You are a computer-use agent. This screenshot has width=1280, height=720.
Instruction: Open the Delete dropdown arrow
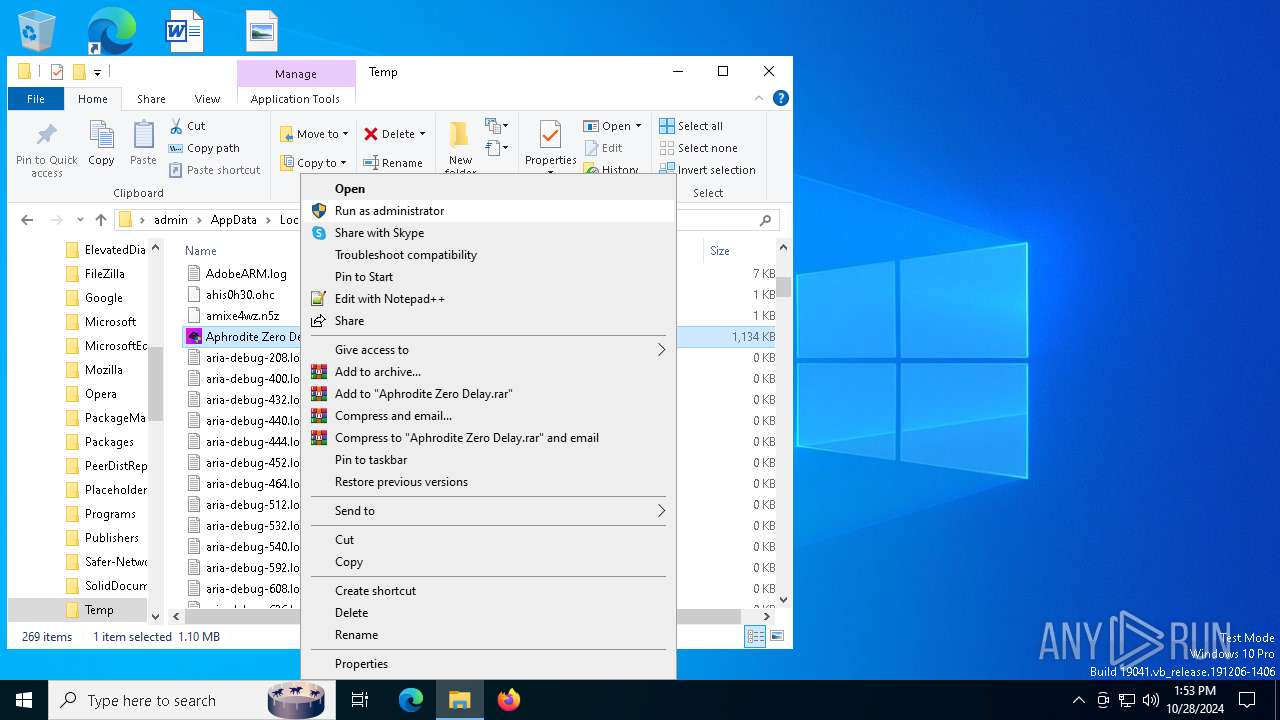422,134
